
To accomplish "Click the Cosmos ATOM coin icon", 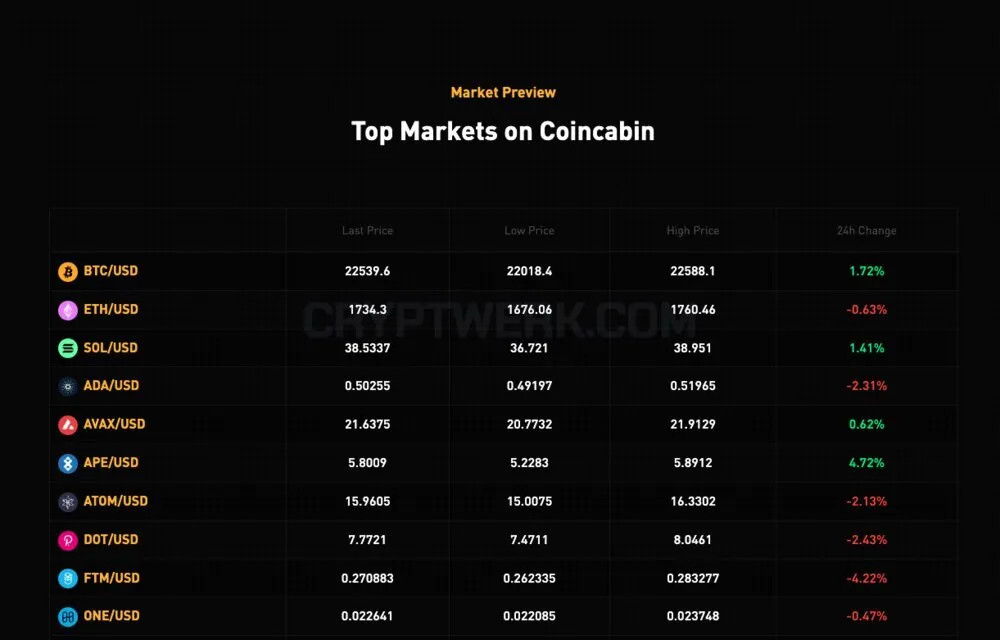I will tap(68, 502).
